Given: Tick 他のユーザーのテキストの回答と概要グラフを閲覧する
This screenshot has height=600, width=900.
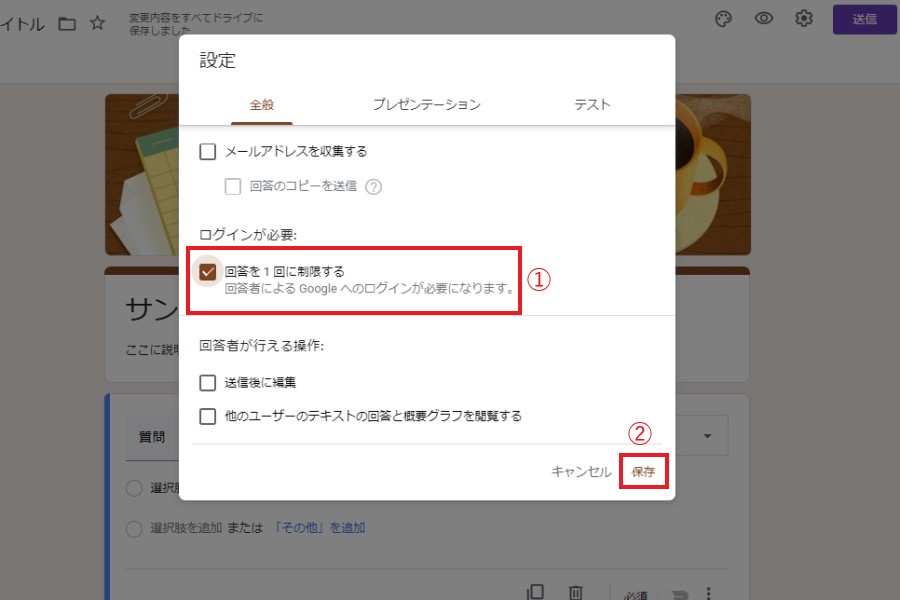Looking at the screenshot, I should click(208, 416).
